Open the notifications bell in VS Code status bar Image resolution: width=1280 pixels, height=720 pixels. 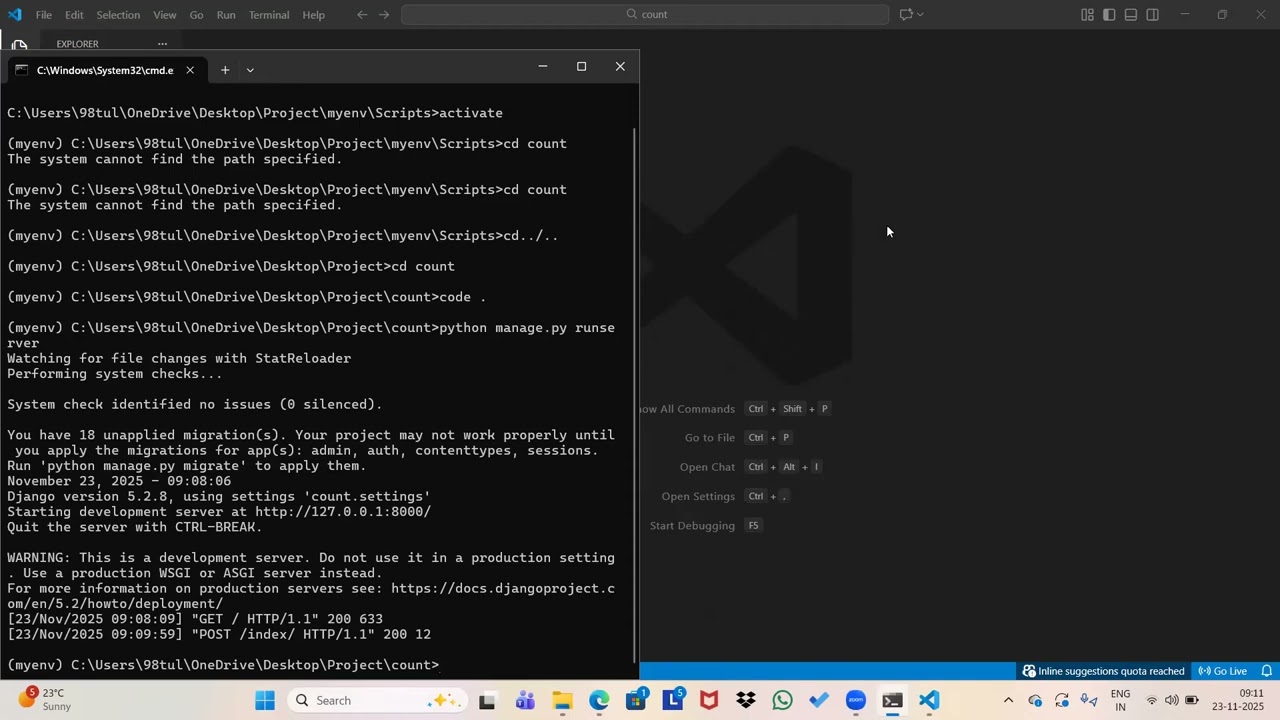[1266, 671]
